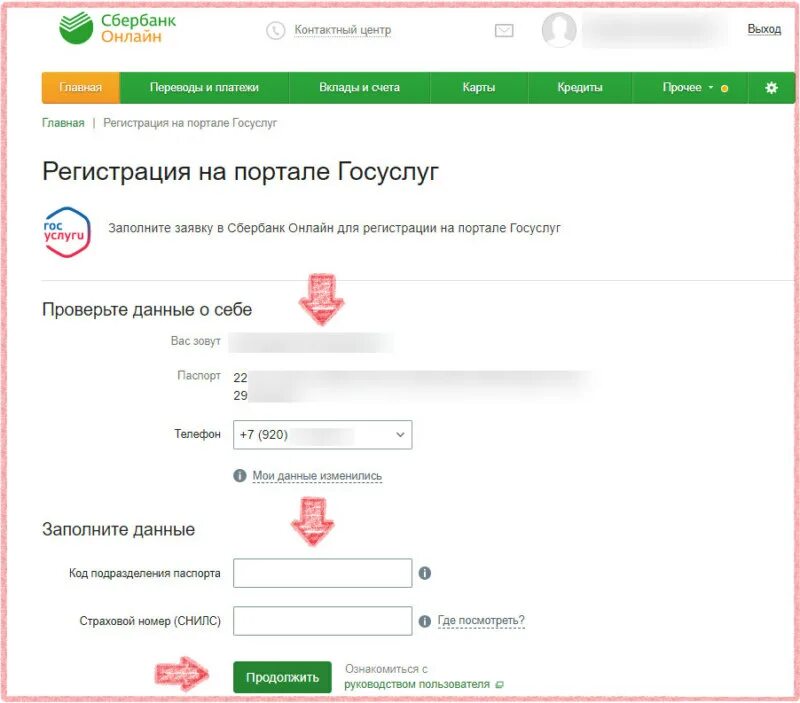Viewport: 800px width, 703px height.
Task: Click the Регистрация на портале Госуслуг breadcrumb text
Action: [190, 123]
